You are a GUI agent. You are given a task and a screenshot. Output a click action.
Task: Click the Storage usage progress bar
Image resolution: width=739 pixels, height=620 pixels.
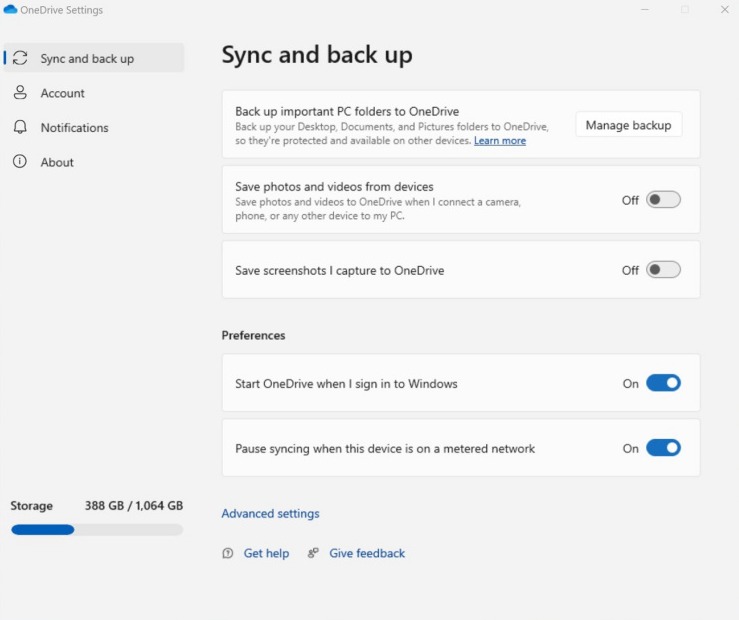(97, 530)
